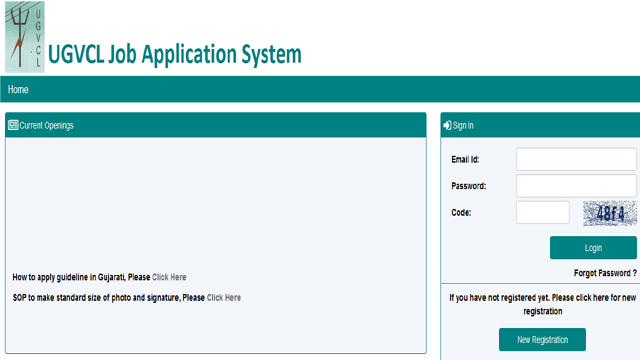Click the captcha image 48f4
The height and width of the screenshot is (360, 640).
point(610,213)
